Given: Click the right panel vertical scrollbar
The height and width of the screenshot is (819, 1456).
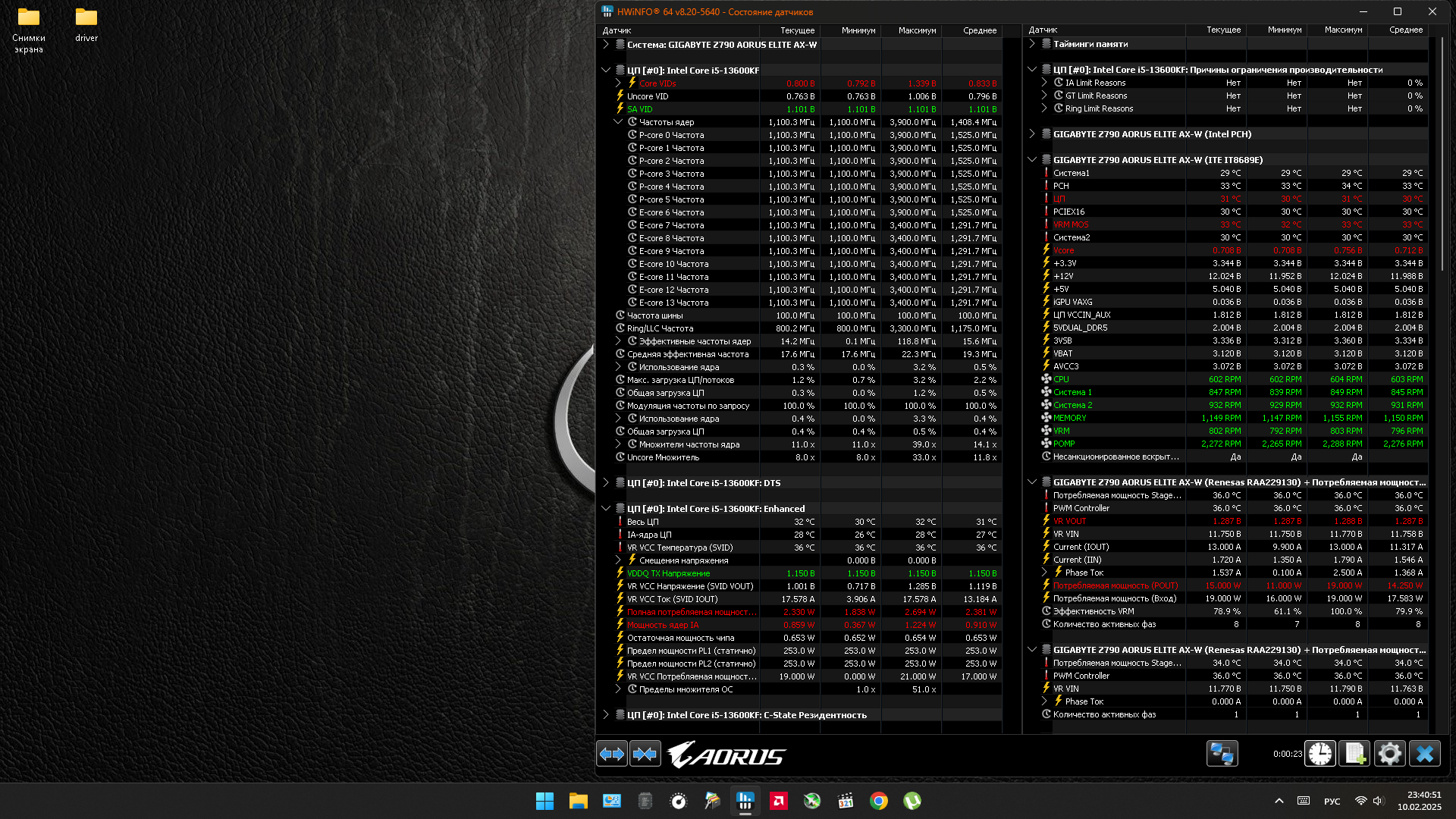Looking at the screenshot, I should tap(1442, 152).
